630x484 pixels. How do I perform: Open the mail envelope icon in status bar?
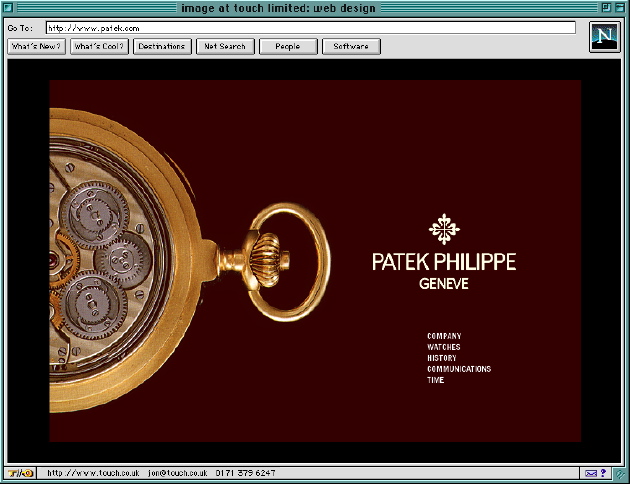[591, 473]
